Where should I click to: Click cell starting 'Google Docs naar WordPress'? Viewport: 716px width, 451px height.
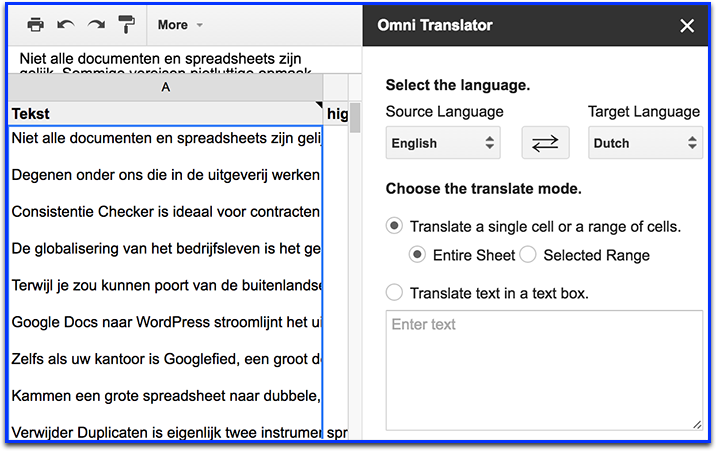pos(166,322)
